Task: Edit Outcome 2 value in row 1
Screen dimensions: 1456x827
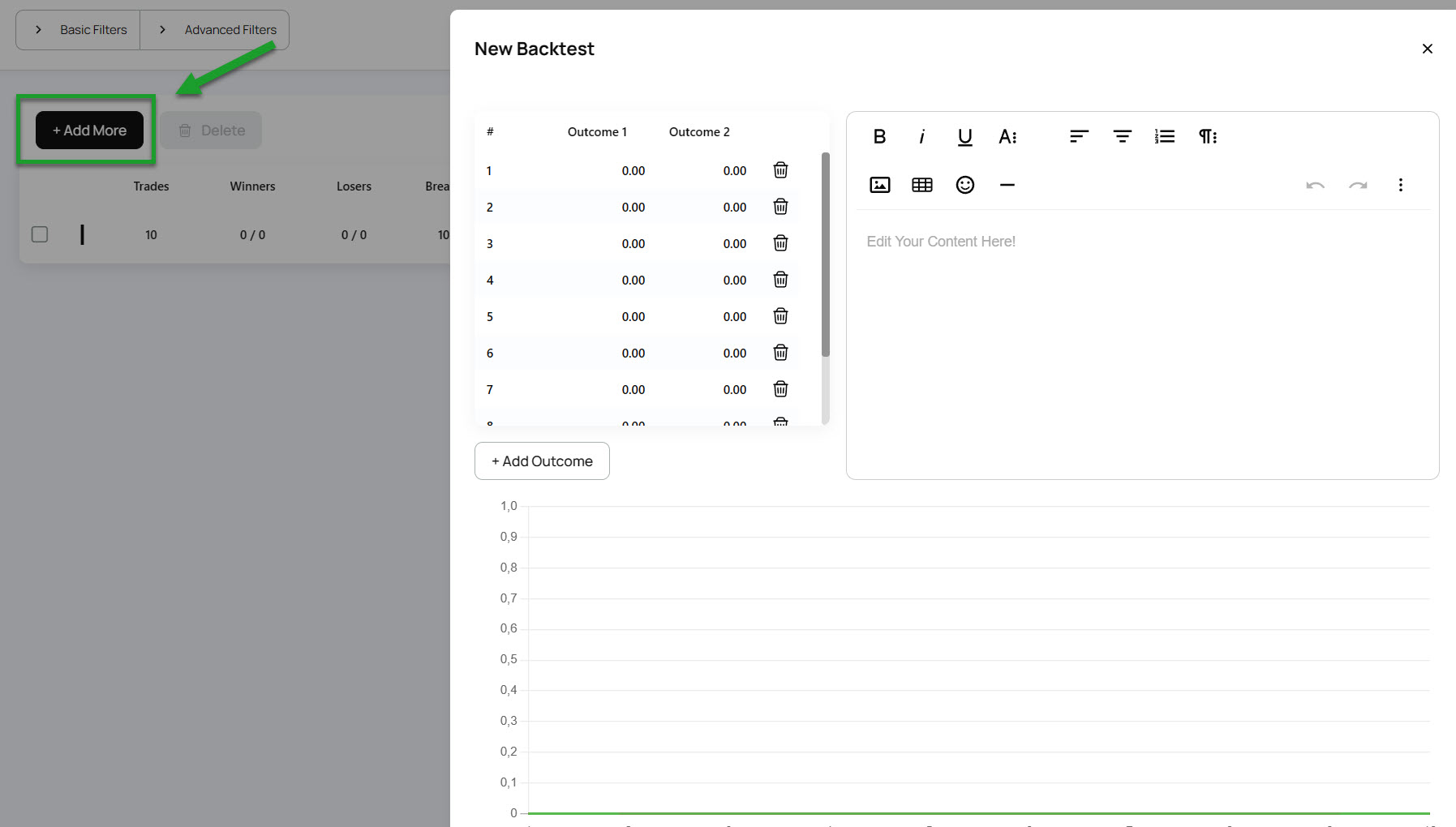Action: pos(735,171)
